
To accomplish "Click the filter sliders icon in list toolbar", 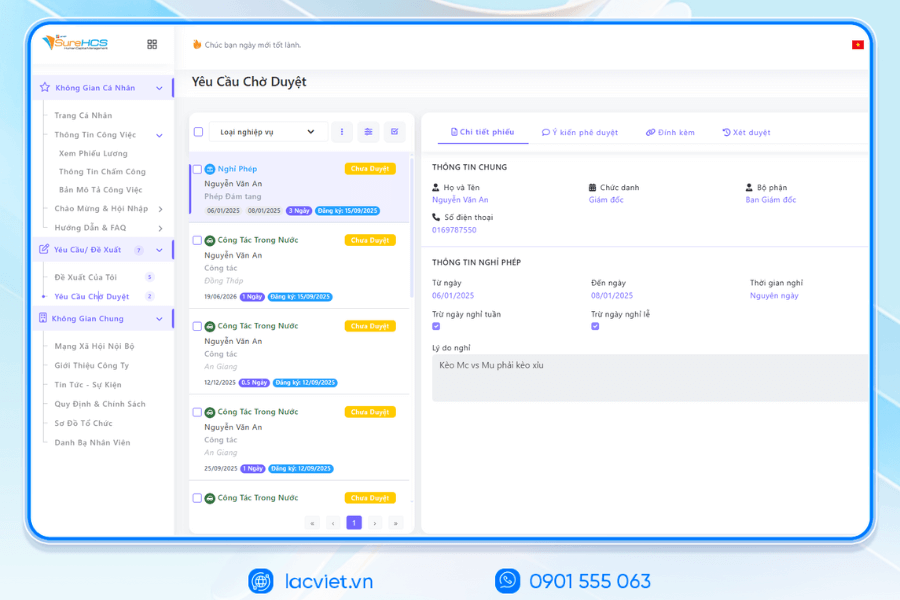I will click(x=368, y=132).
